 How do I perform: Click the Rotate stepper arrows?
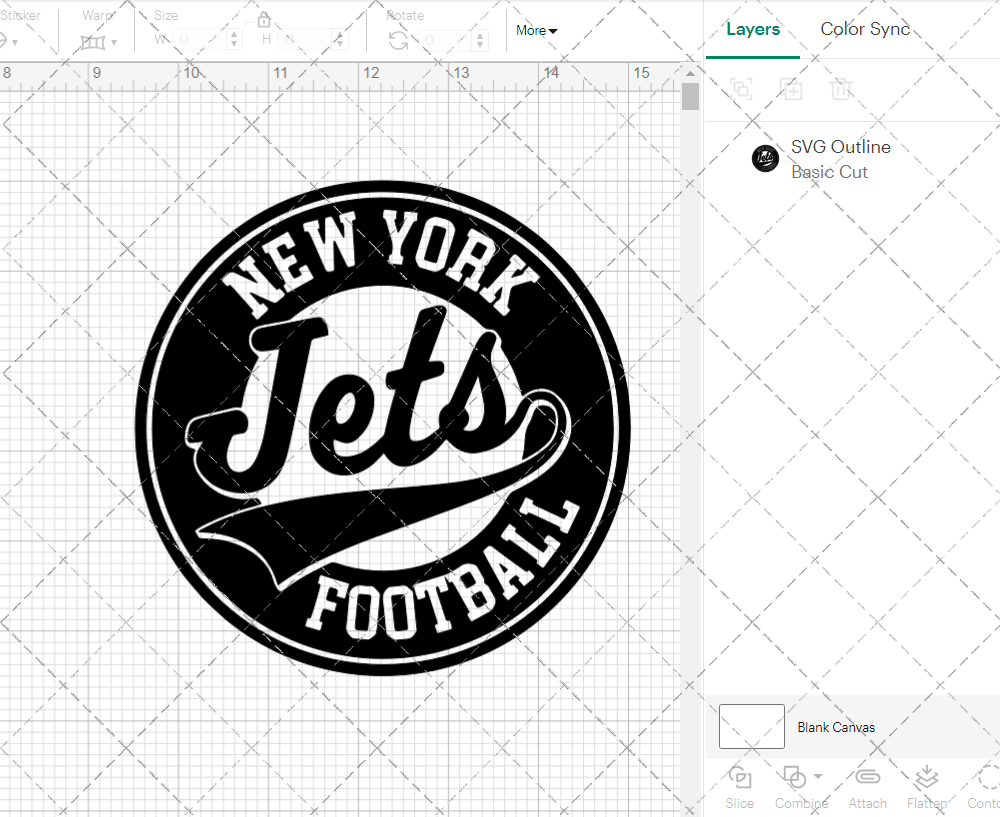pos(480,40)
